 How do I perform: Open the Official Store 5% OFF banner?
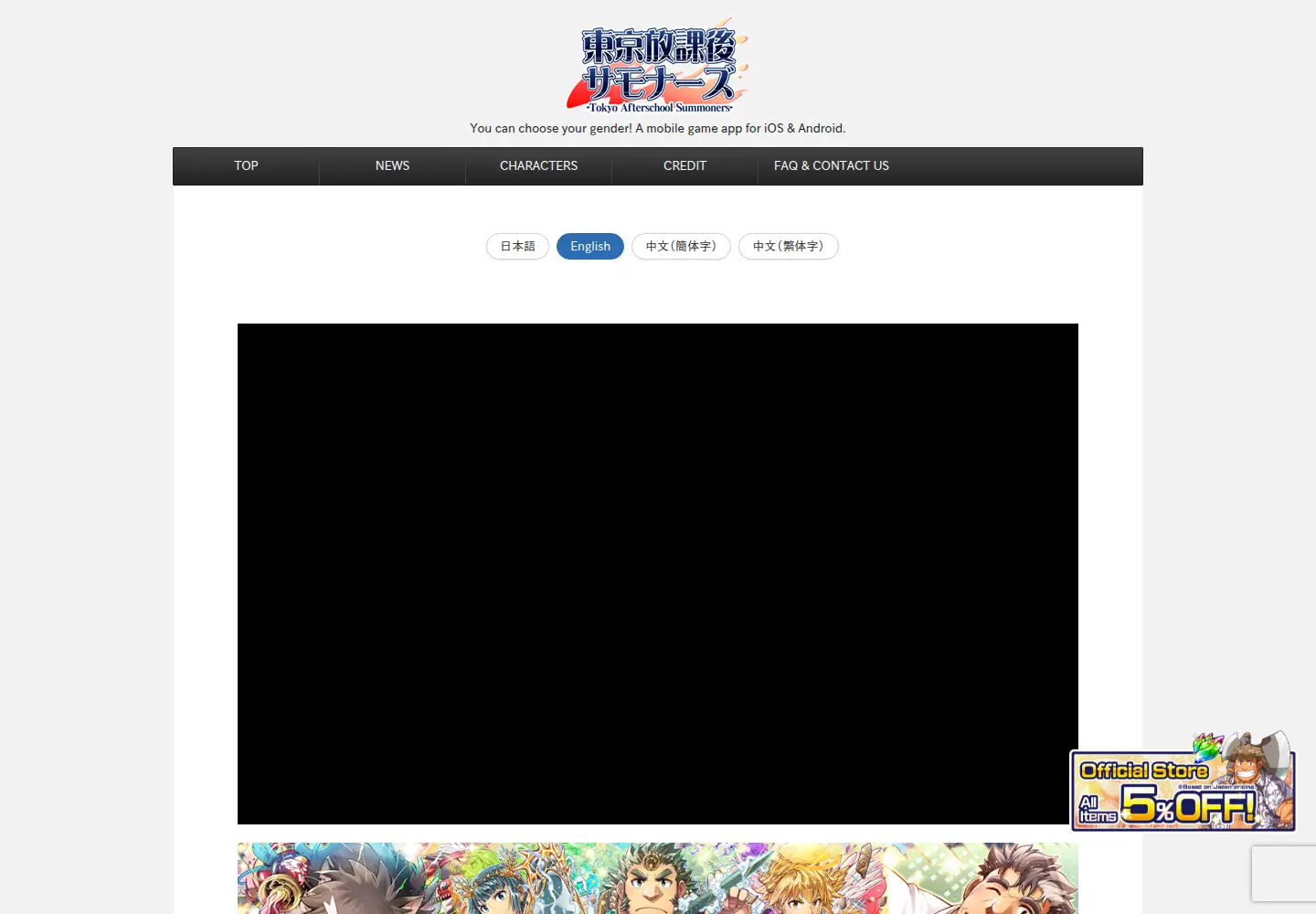pyautogui.click(x=1183, y=781)
